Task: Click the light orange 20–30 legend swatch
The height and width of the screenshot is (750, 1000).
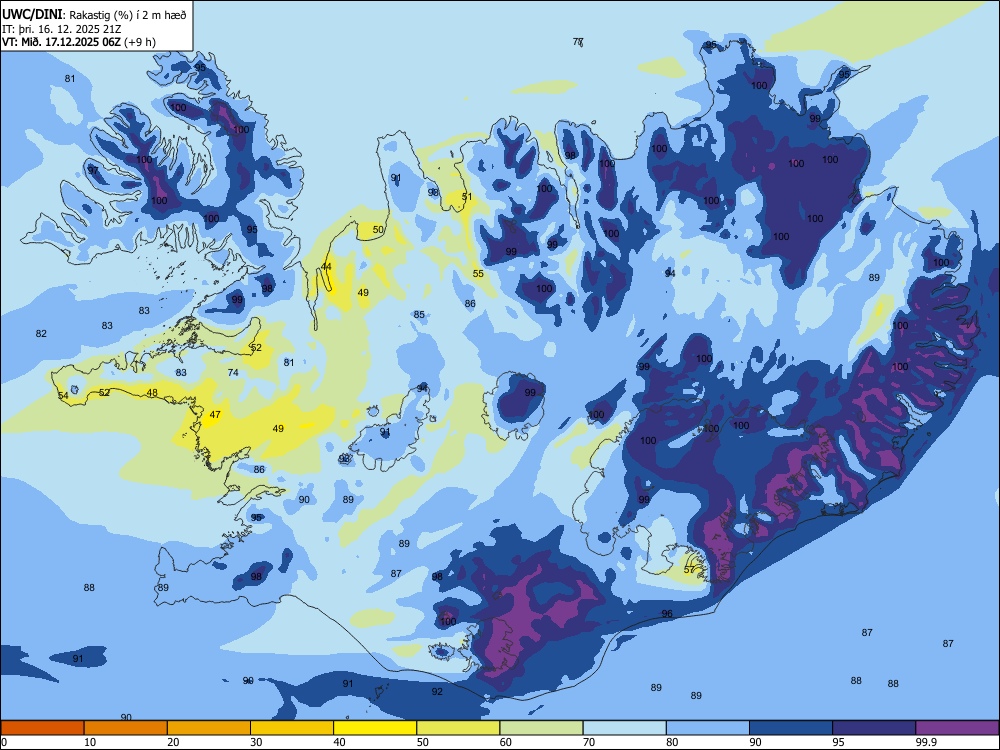Action: click(x=209, y=728)
